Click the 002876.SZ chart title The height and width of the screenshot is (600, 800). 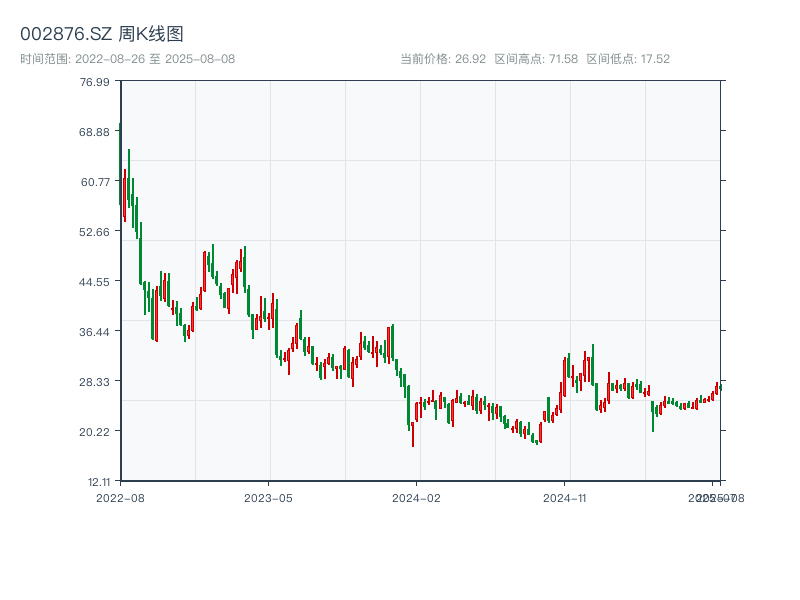click(102, 35)
